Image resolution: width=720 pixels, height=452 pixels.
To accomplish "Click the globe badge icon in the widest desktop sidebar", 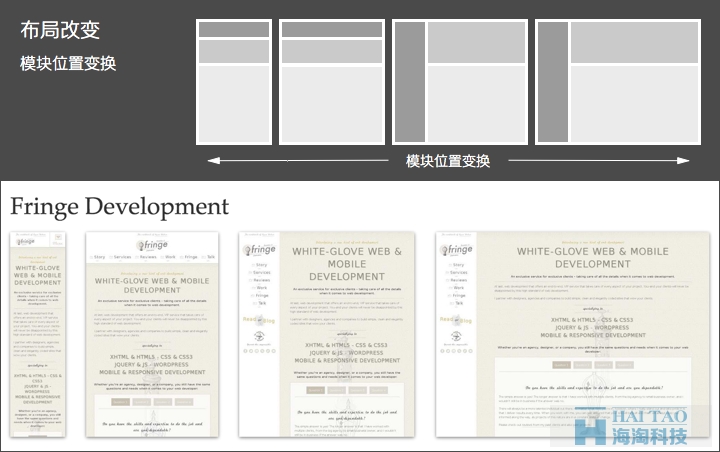I will [x=456, y=335].
